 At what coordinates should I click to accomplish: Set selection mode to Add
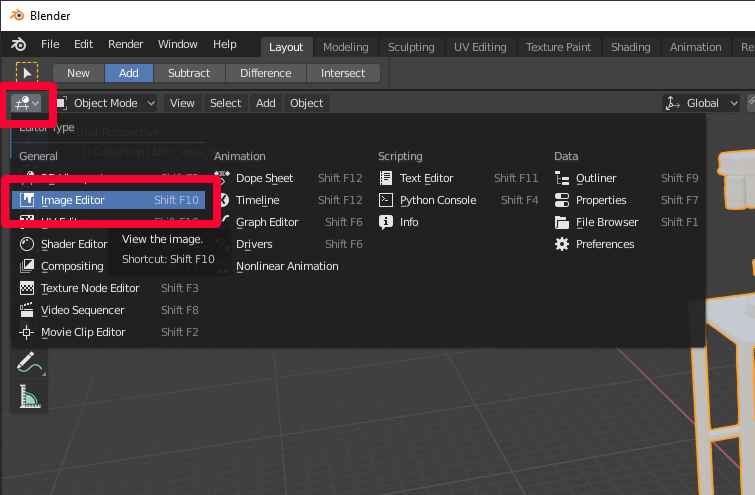(129, 73)
